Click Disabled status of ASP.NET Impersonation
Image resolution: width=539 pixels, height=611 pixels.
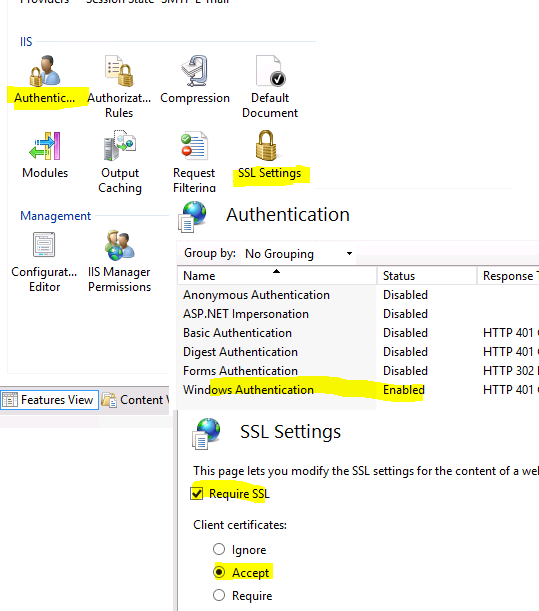pos(405,314)
